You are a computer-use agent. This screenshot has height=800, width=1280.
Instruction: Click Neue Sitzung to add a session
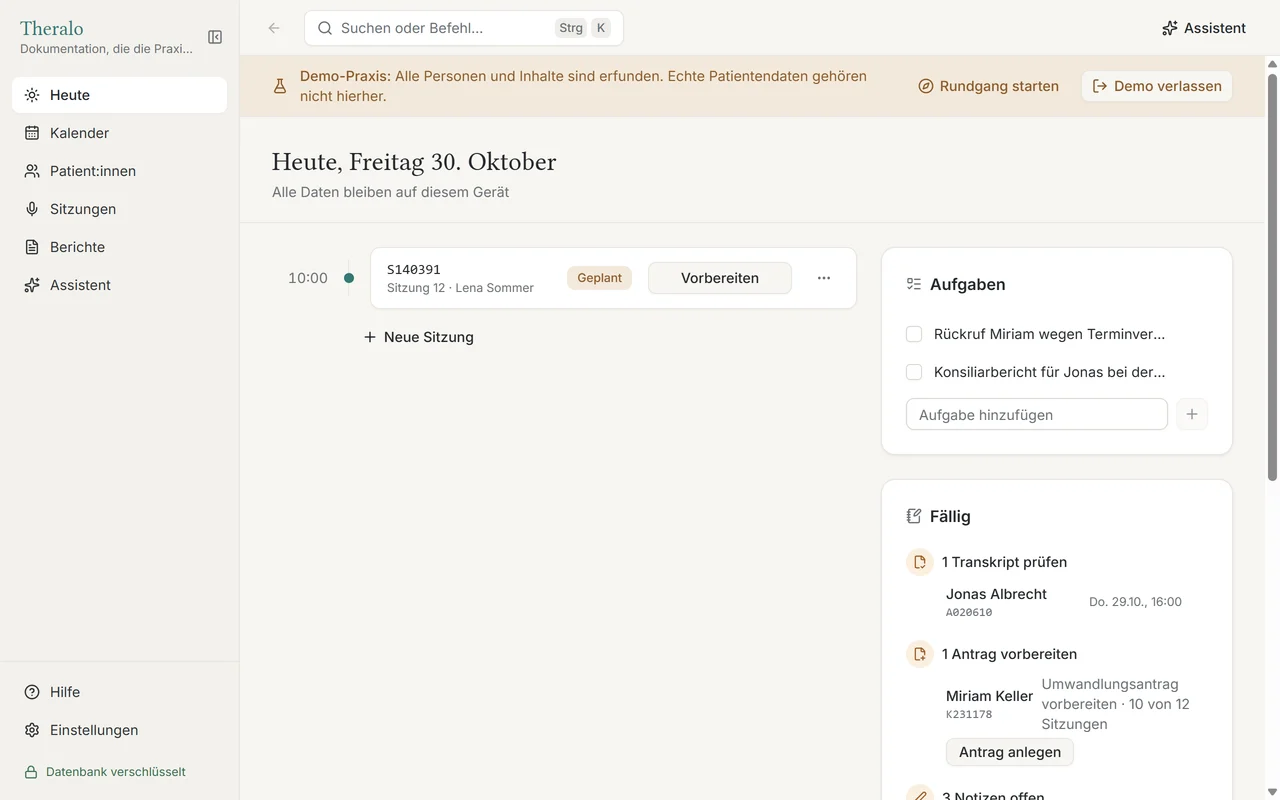click(x=418, y=337)
